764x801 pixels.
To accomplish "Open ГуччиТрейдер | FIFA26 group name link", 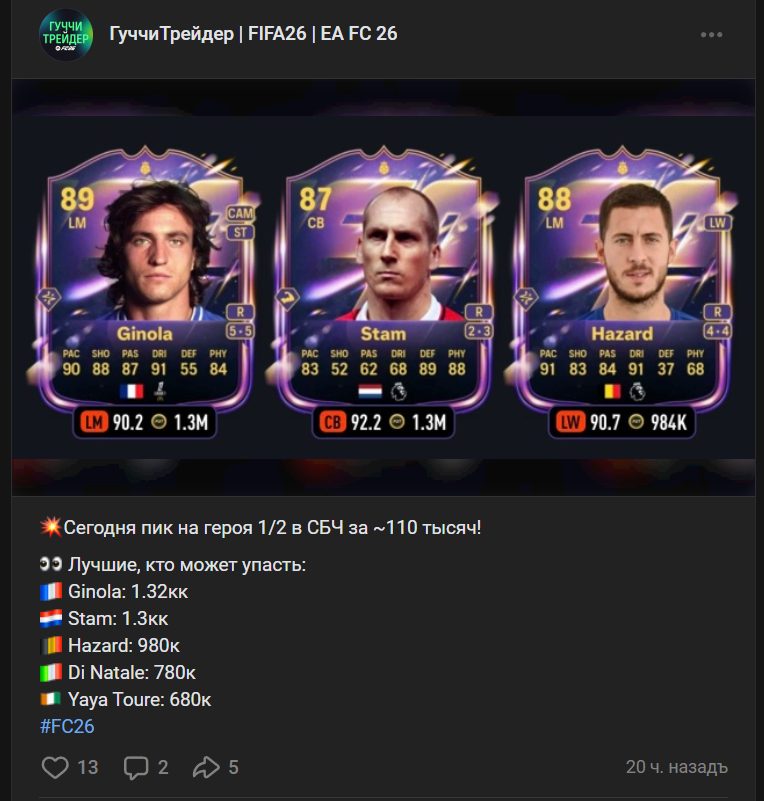I will tap(253, 34).
